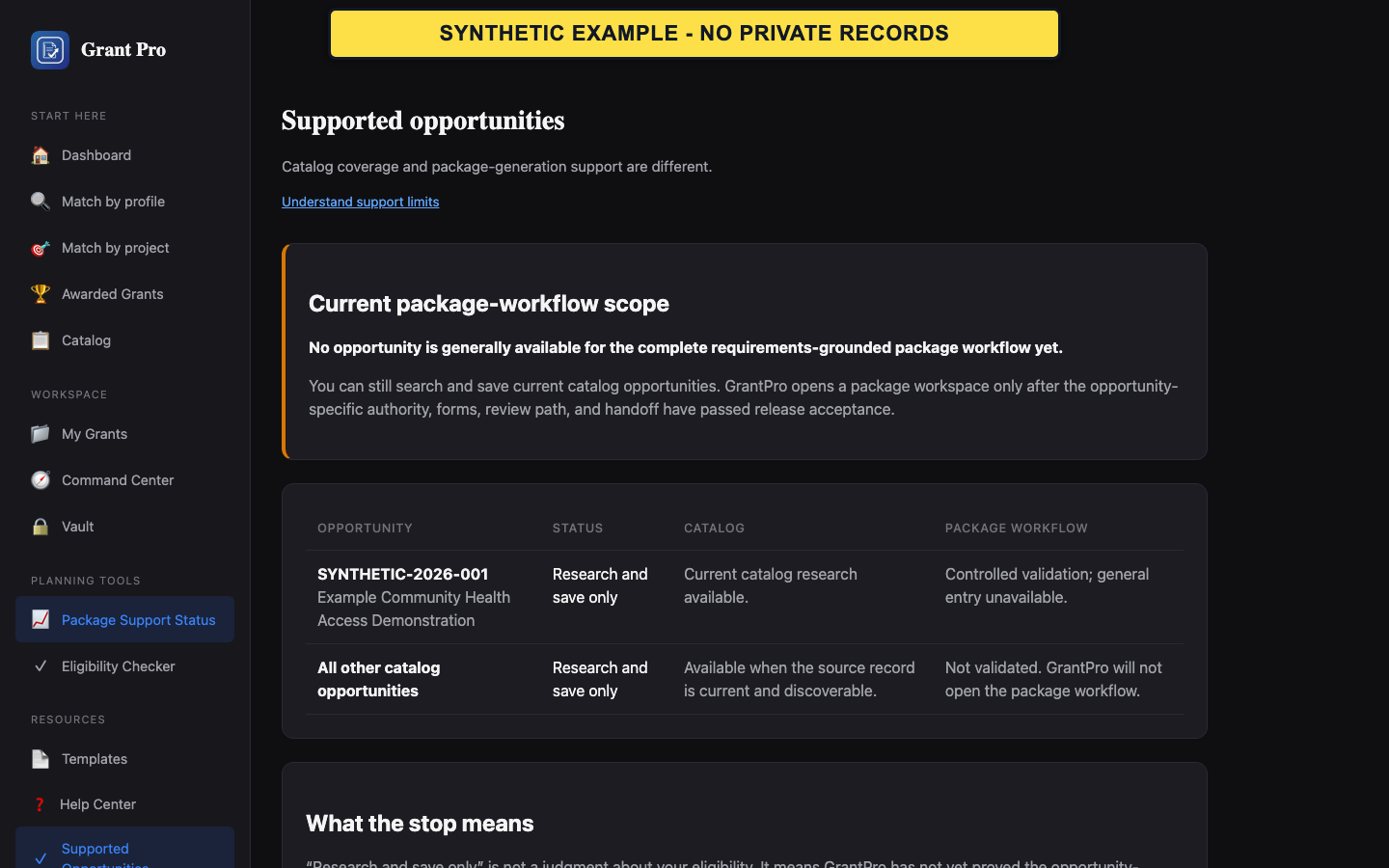Image resolution: width=1389 pixels, height=868 pixels.
Task: Click the My Grants folder icon
Action: point(41,434)
